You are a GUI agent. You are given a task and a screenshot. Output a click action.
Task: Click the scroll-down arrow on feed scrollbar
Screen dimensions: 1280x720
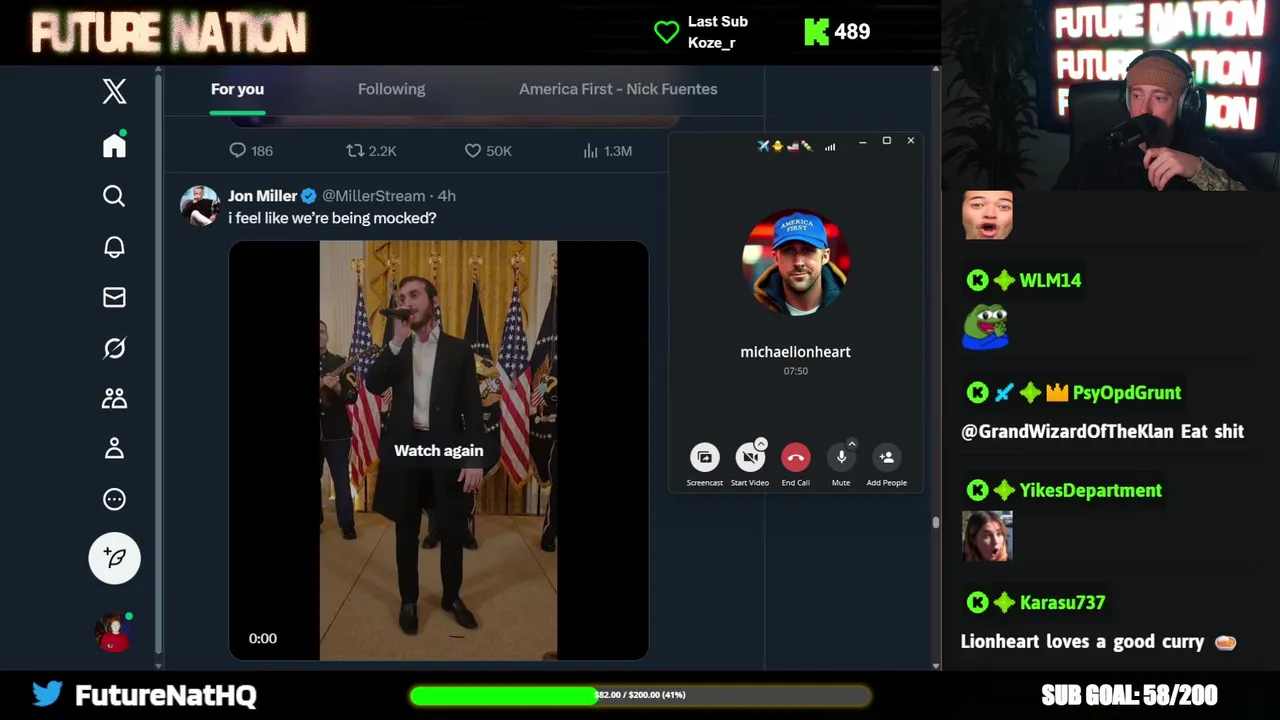tap(935, 666)
